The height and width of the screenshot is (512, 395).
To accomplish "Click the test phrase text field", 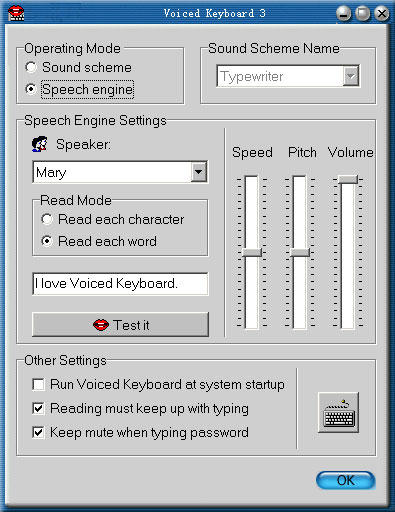I will (120, 284).
